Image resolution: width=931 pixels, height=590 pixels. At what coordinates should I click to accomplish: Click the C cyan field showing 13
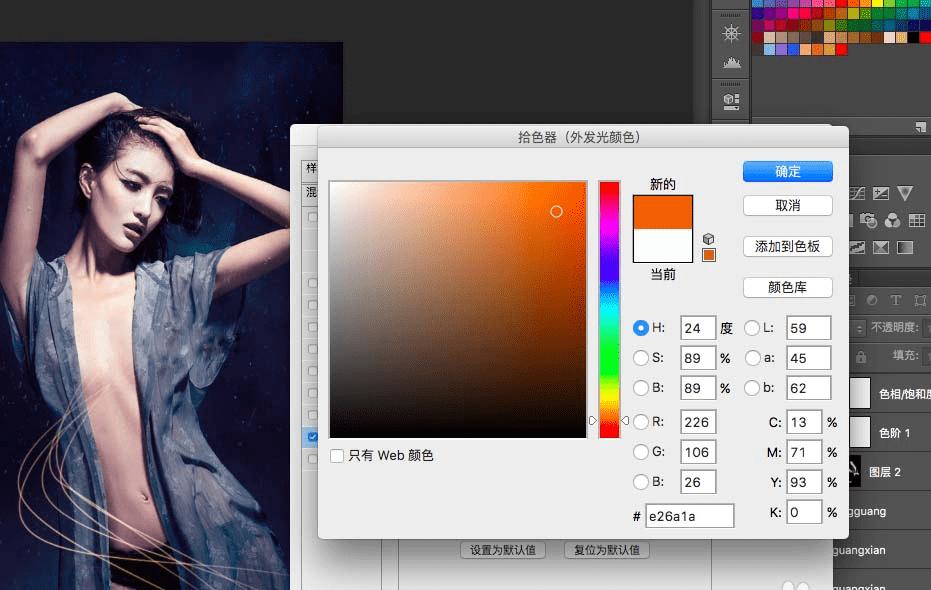[804, 422]
